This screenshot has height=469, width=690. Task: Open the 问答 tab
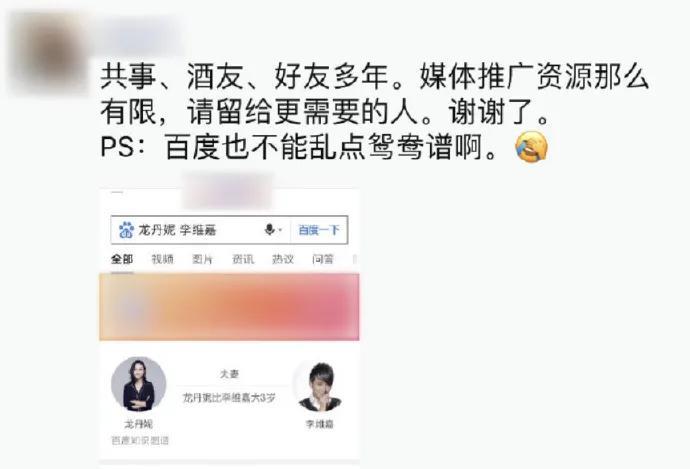point(323,259)
